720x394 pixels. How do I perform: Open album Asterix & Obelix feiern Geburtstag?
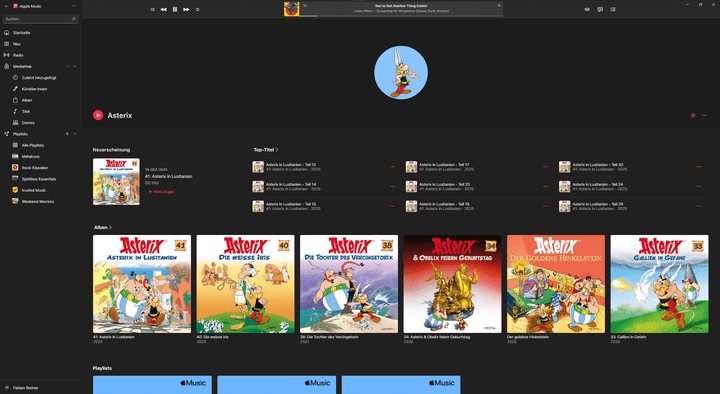click(452, 284)
